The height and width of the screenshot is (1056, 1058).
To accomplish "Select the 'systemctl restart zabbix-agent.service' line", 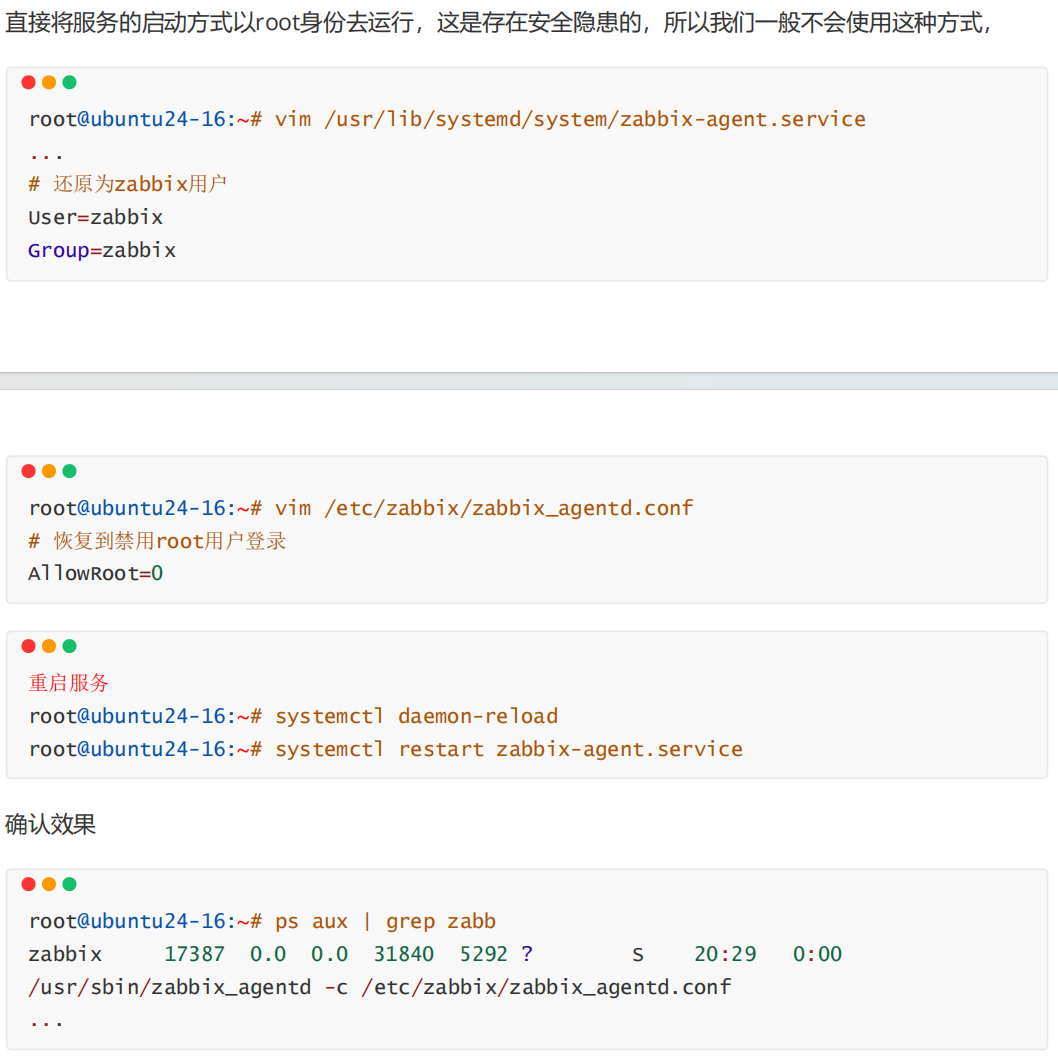I will pyautogui.click(x=385, y=749).
